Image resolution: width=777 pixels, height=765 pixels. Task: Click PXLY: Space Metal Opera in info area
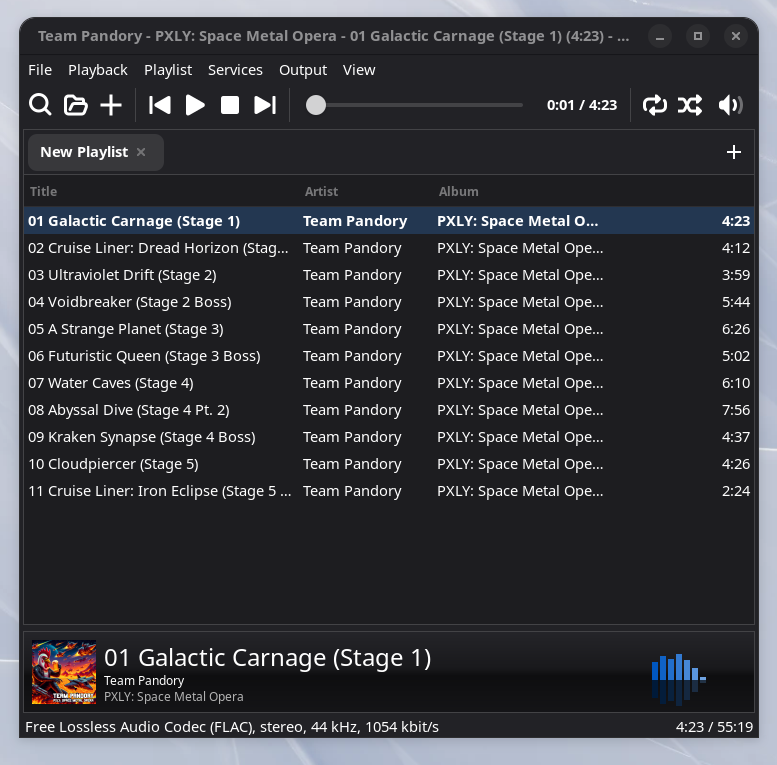(173, 697)
